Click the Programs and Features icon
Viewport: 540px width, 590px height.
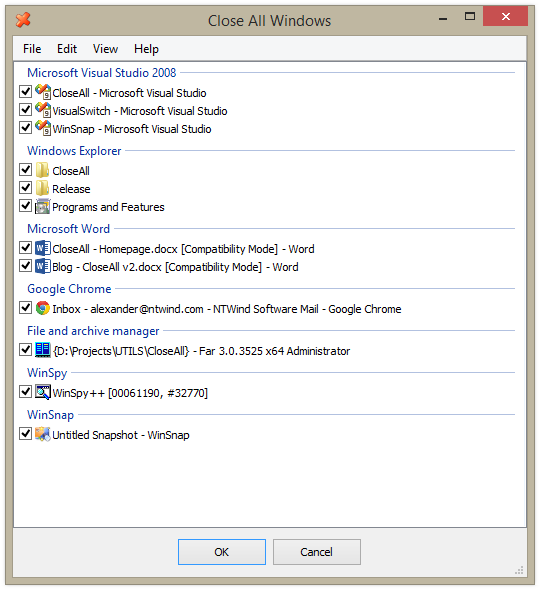point(43,206)
